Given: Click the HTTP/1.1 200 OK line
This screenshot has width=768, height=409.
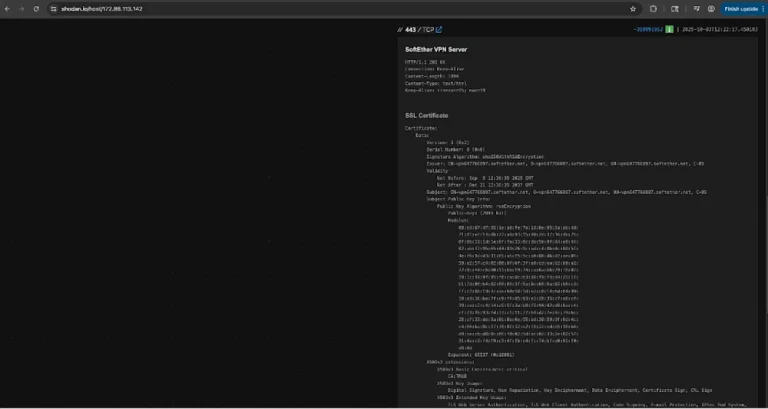Looking at the screenshot, I should [x=425, y=62].
